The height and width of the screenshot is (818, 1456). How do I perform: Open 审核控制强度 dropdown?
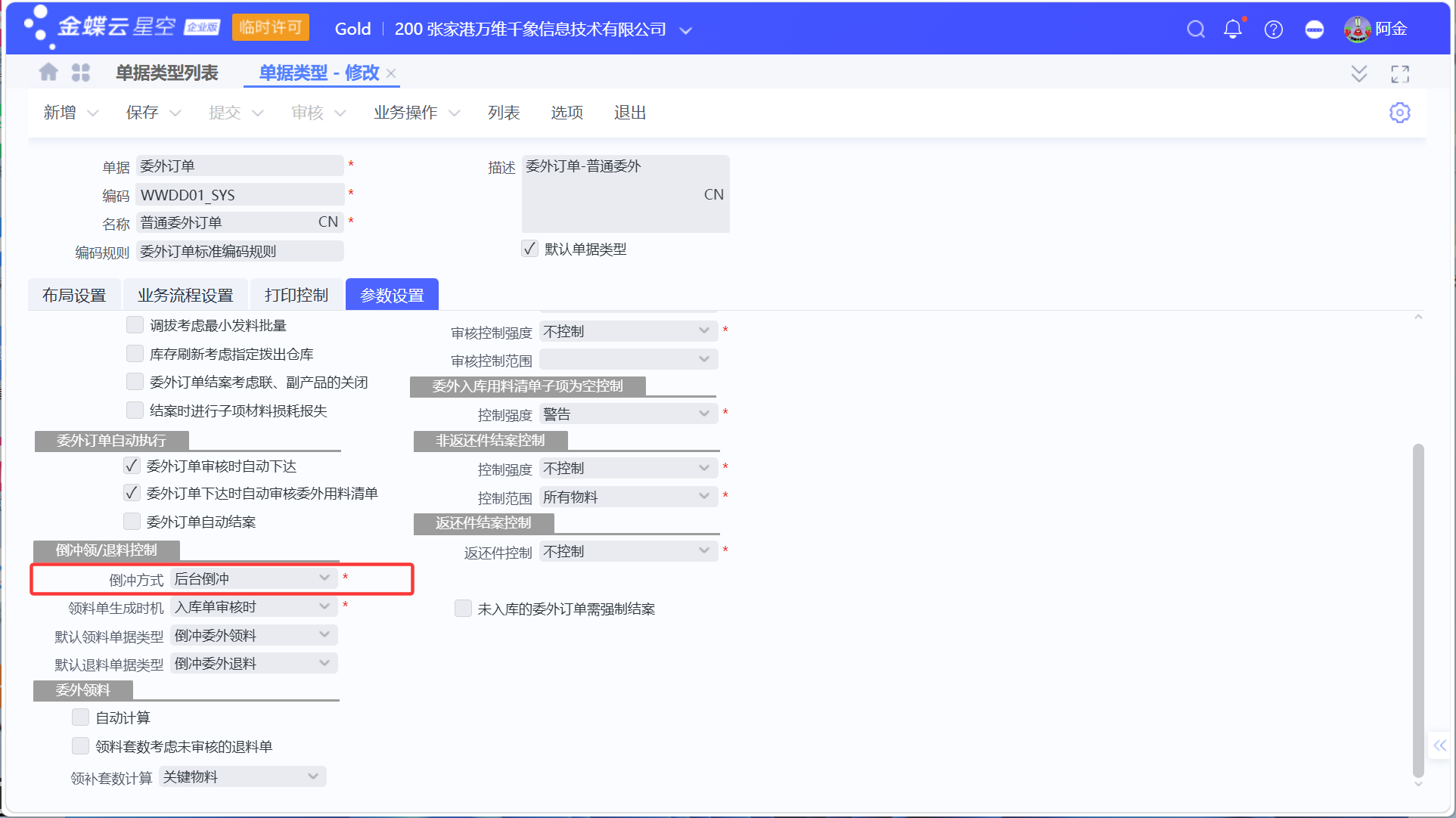pyautogui.click(x=628, y=331)
